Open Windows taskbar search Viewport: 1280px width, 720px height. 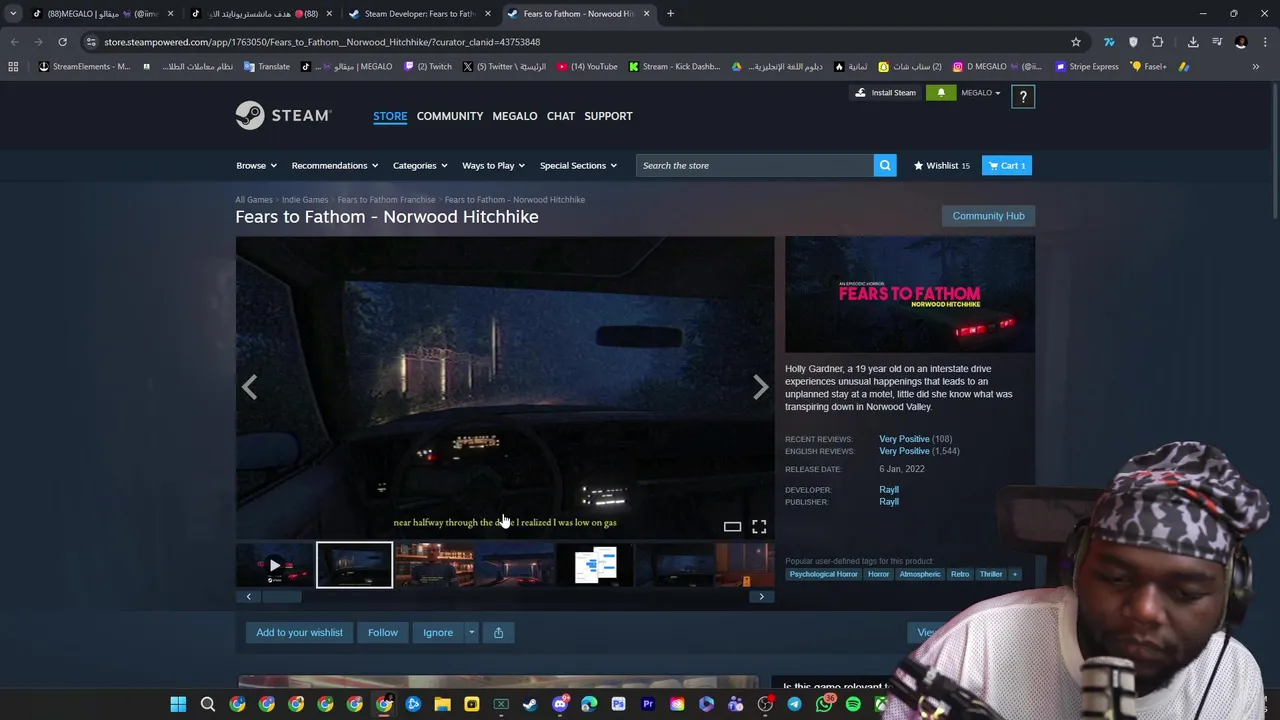(208, 704)
